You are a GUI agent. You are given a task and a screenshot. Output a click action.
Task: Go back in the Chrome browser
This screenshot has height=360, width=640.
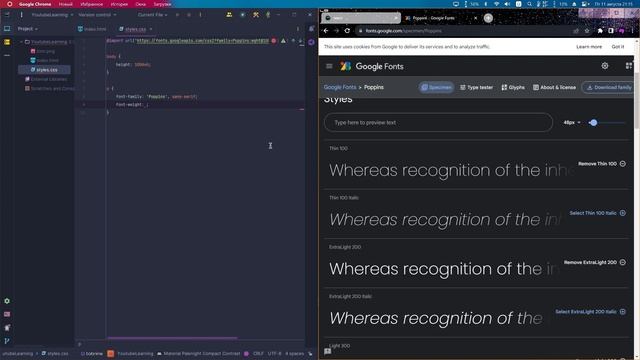(326, 31)
